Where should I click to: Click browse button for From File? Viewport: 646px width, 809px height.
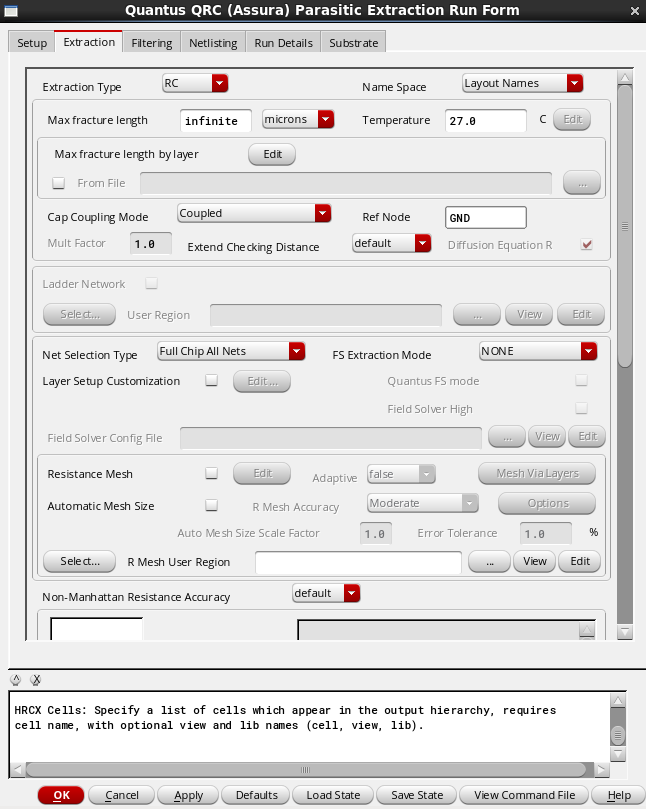582,183
